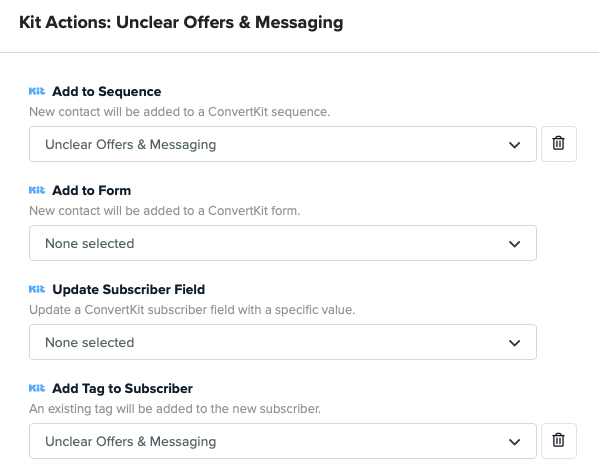Click the Add to Form heading
This screenshot has height=471, width=599.
pos(92,190)
